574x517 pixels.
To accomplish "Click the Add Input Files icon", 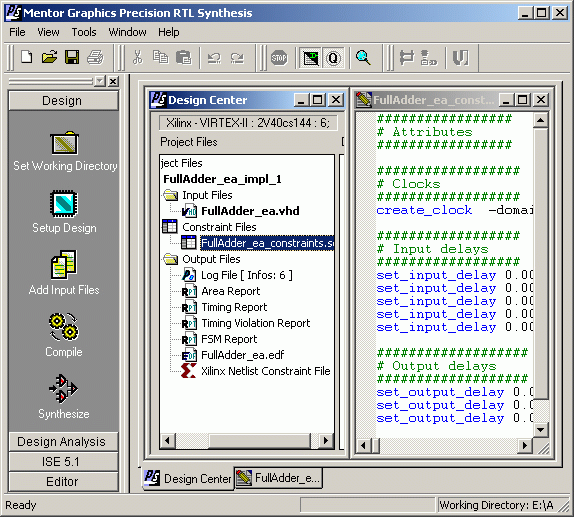I will (64, 264).
